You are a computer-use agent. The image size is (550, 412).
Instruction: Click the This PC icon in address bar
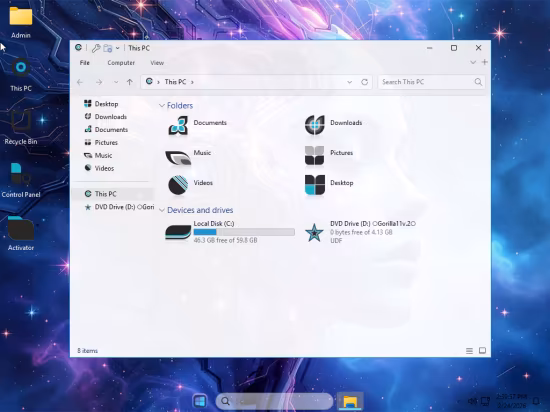[149, 81]
